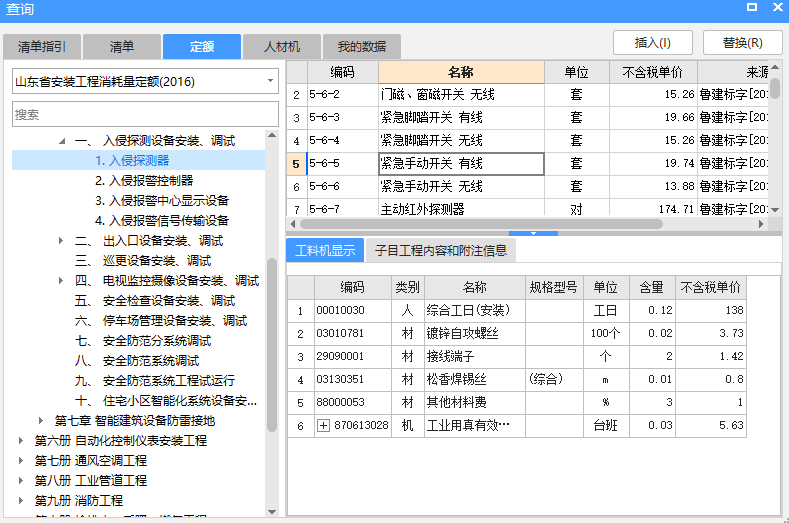
Task: Expand 第八册 工业管道工程
Action: click(x=21, y=480)
